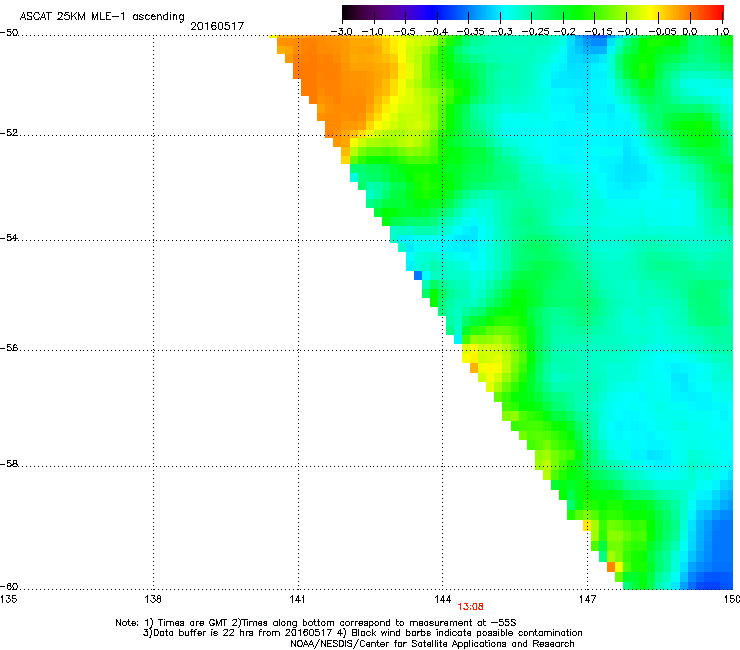Click the longitude axis label 138
Image resolution: width=740 pixels, height=650 pixels.
click(153, 599)
